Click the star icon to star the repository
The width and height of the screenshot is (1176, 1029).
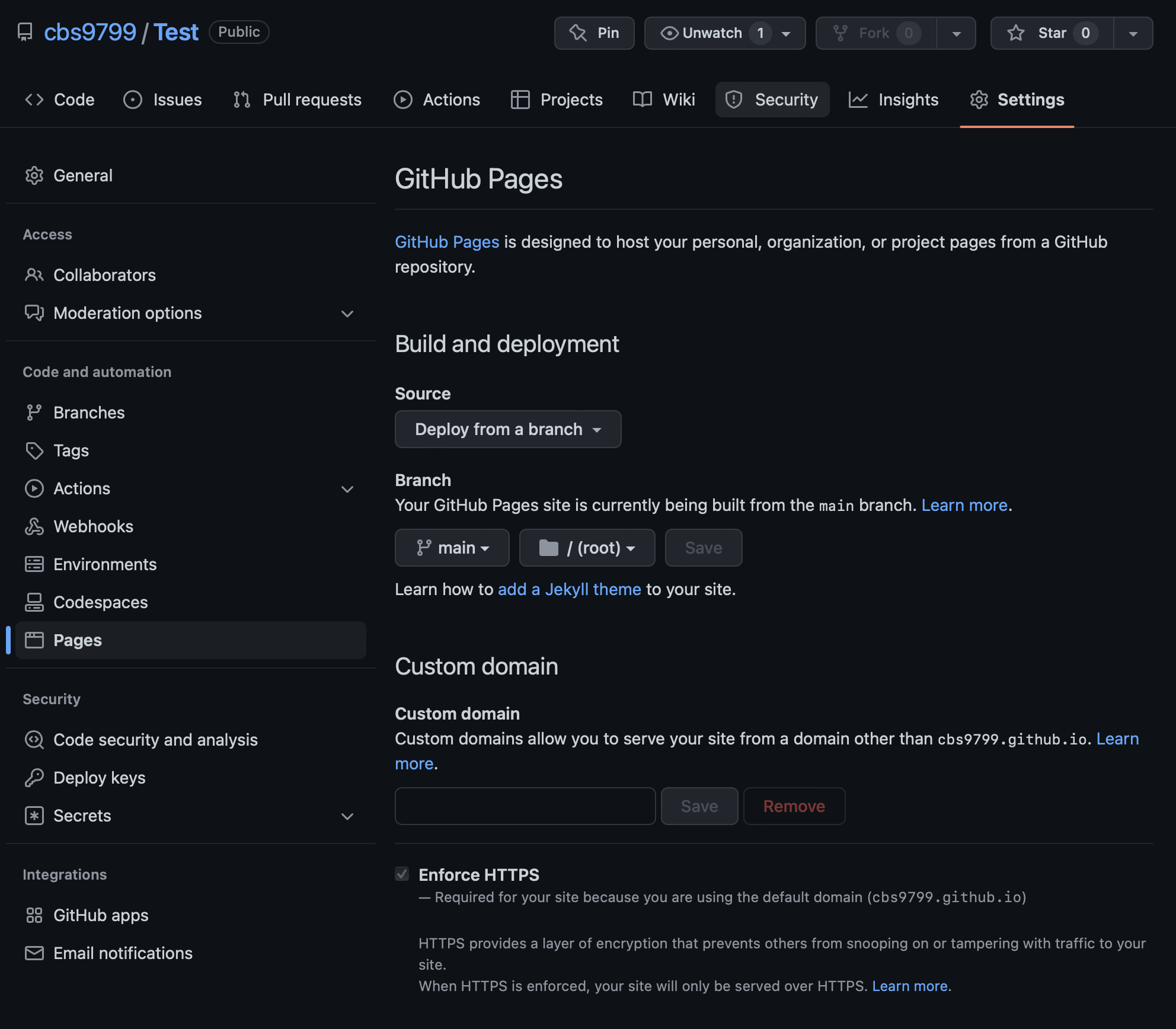tap(1016, 33)
